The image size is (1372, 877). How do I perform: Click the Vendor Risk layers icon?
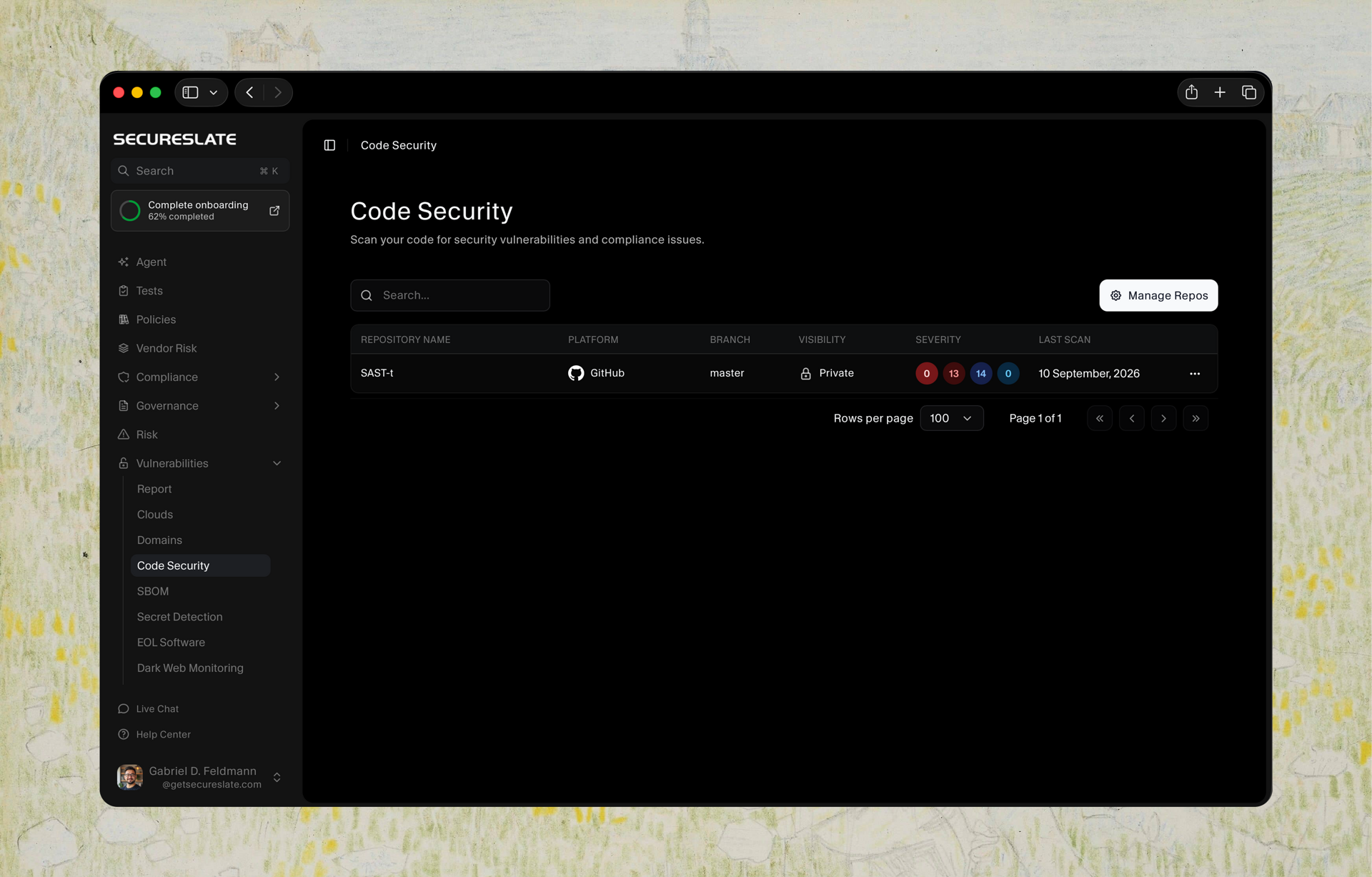pos(124,348)
